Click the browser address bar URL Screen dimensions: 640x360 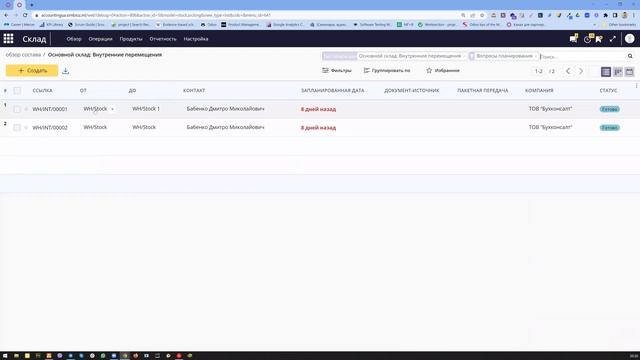(155, 15)
